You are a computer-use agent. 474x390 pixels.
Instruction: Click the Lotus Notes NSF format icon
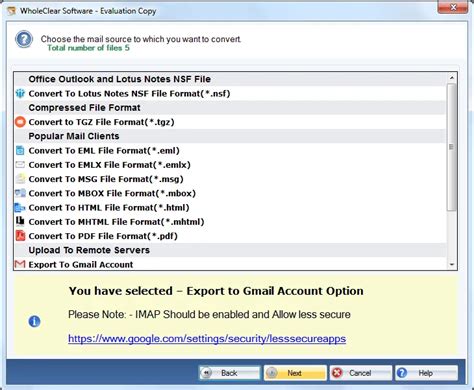click(x=20, y=93)
